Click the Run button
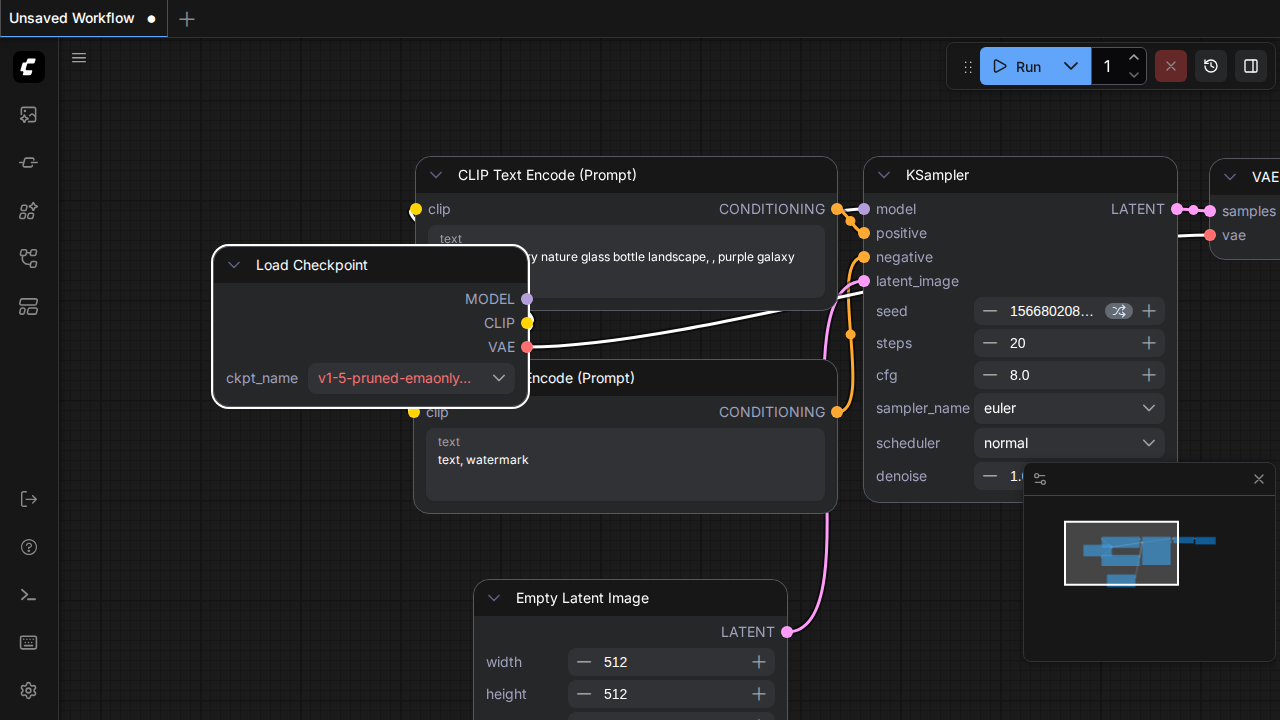Screen dimensions: 1280x720 pos(1018,66)
